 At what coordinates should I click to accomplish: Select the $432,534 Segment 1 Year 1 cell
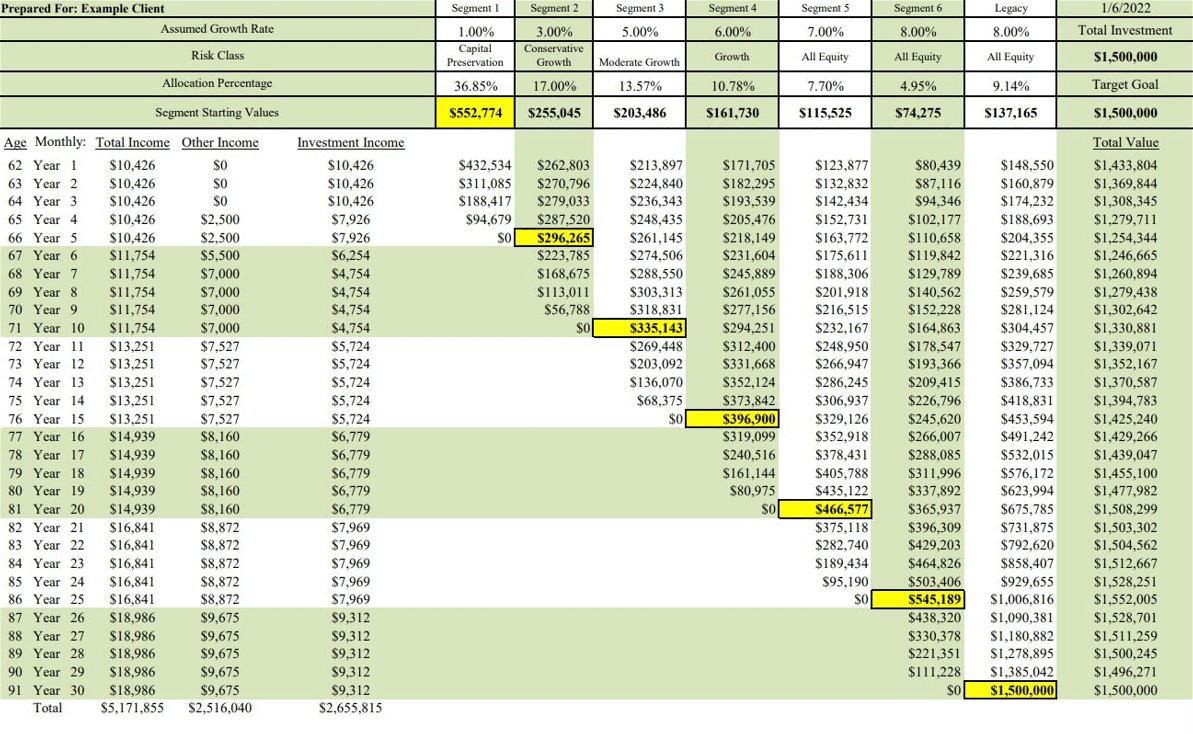click(x=485, y=165)
